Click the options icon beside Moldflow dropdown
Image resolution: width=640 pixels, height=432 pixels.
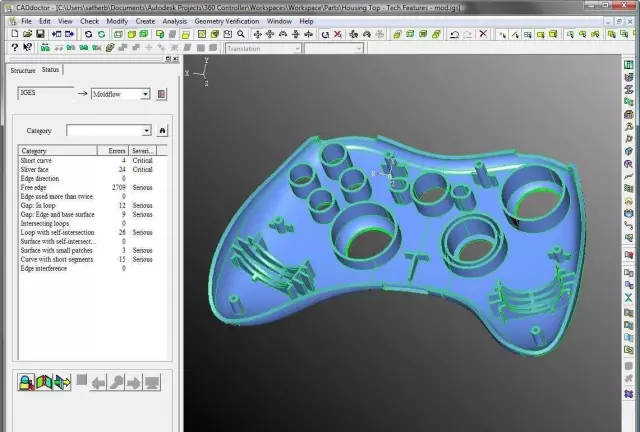162,94
